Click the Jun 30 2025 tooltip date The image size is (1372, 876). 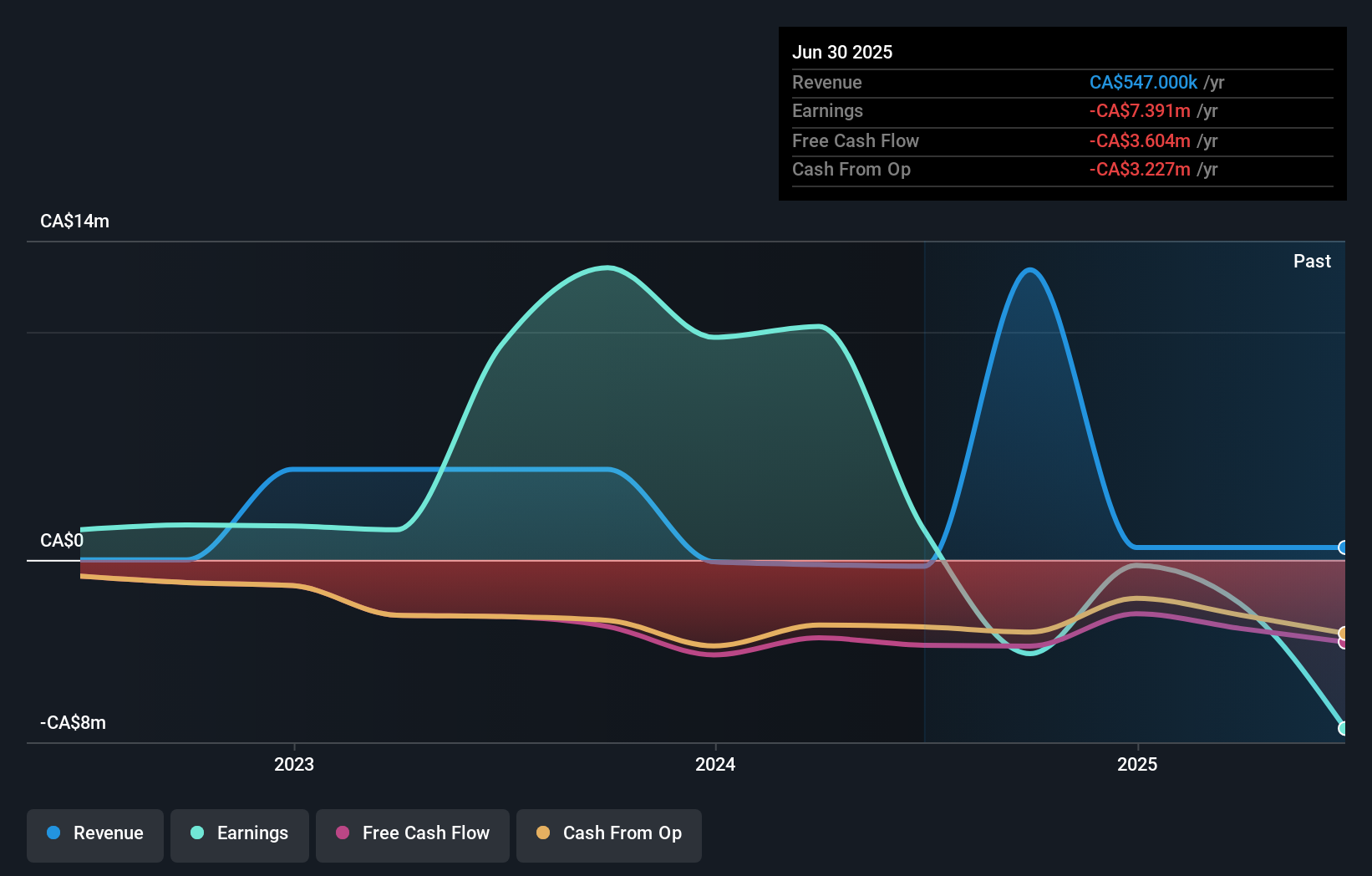(842, 52)
